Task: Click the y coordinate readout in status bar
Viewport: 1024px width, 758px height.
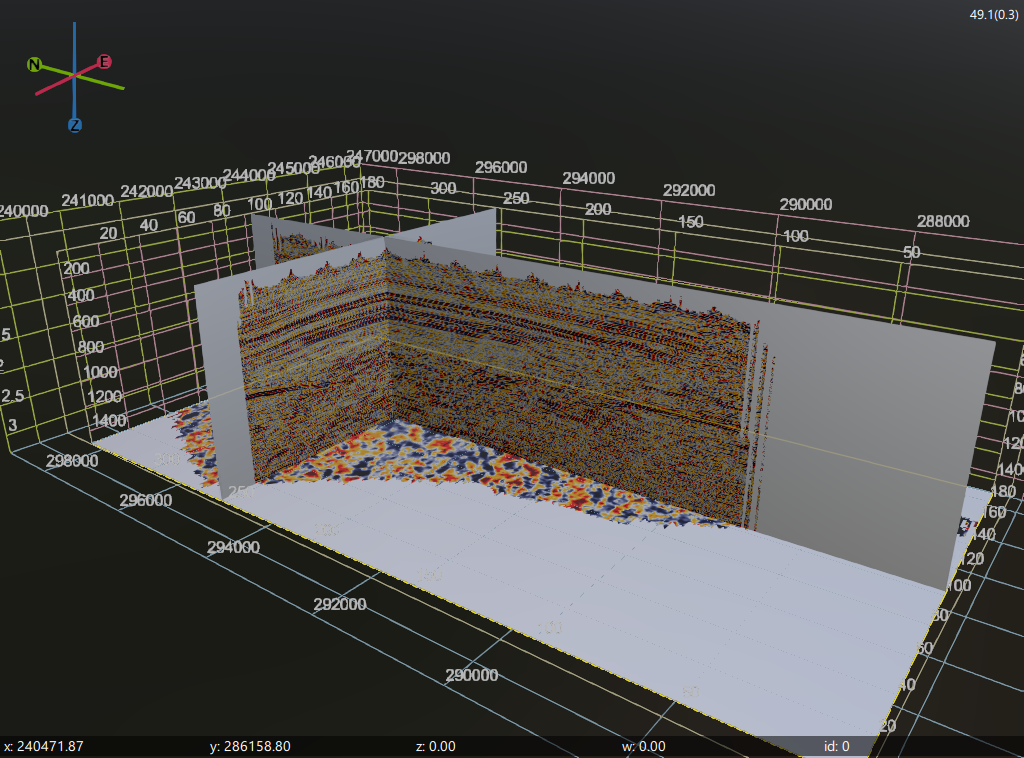Action: pyautogui.click(x=250, y=746)
